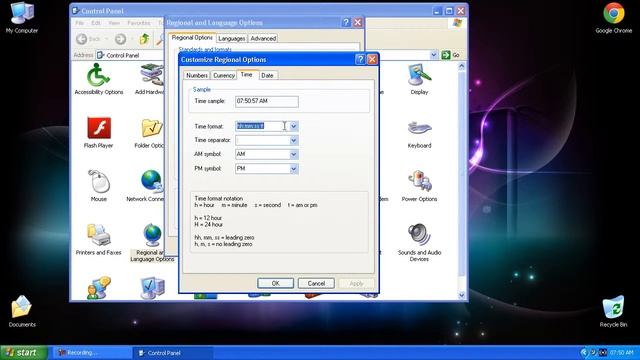The height and width of the screenshot is (360, 640).
Task: Open Flash Player control panel icon
Action: point(98,133)
